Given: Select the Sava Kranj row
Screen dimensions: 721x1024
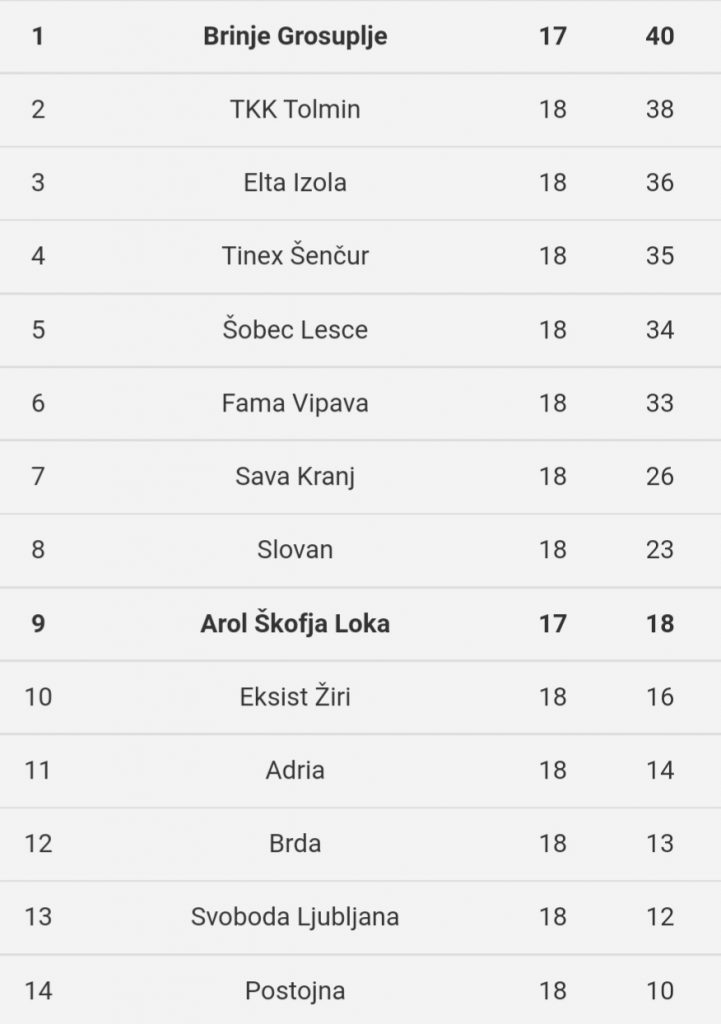Looking at the screenshot, I should pyautogui.click(x=360, y=477).
